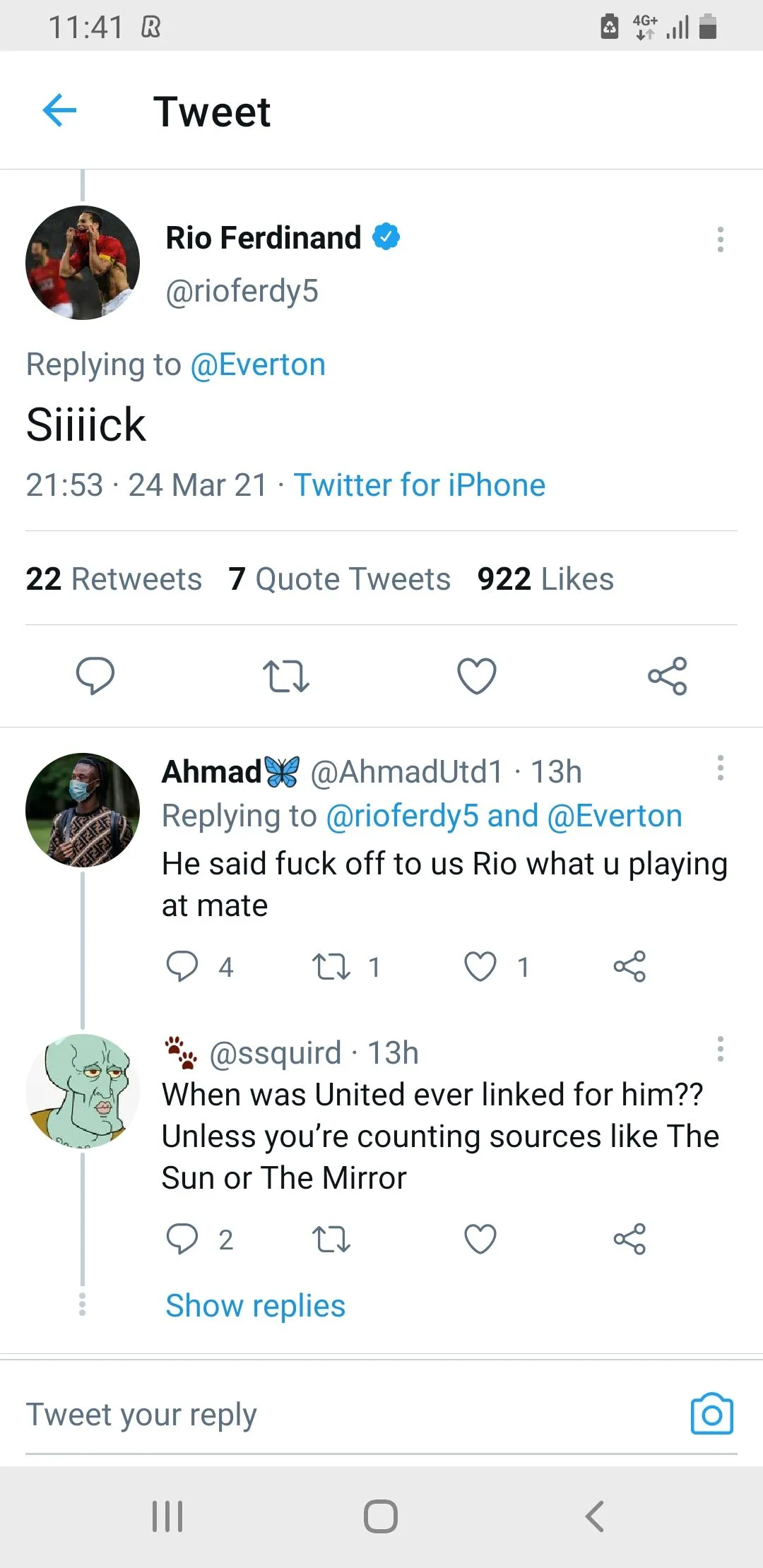763x1568 pixels.
Task: Open more options for the @ssquird reply
Action: [720, 1049]
